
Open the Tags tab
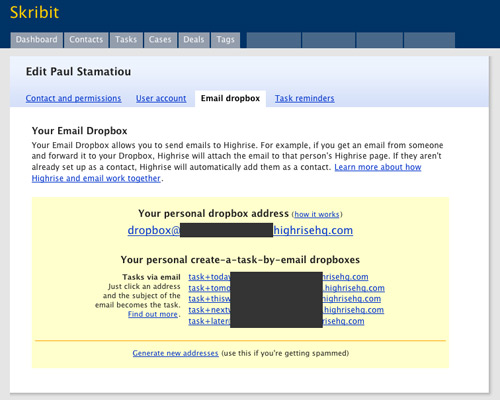pyautogui.click(x=225, y=40)
